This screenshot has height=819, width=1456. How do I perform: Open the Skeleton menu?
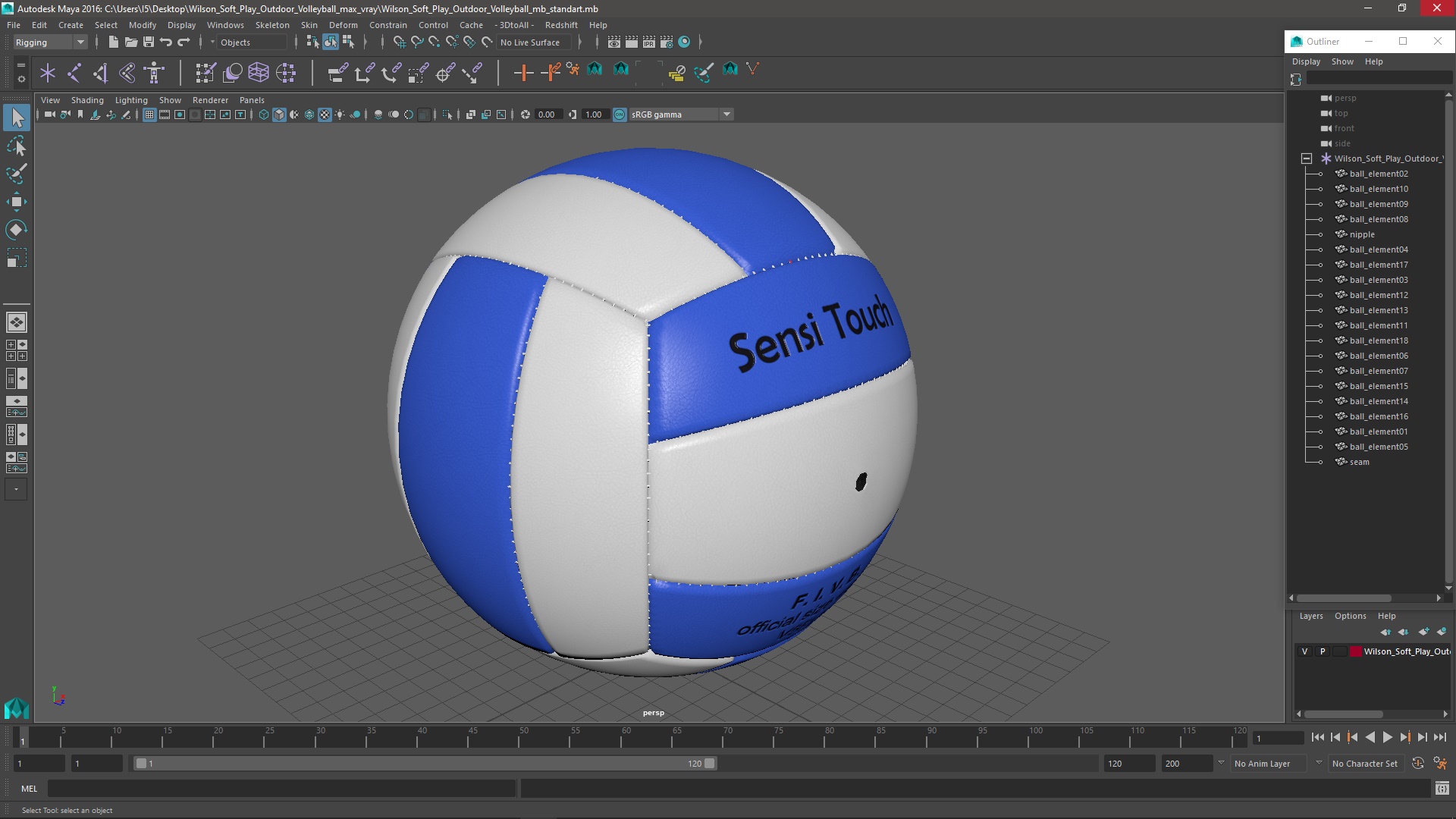(271, 25)
